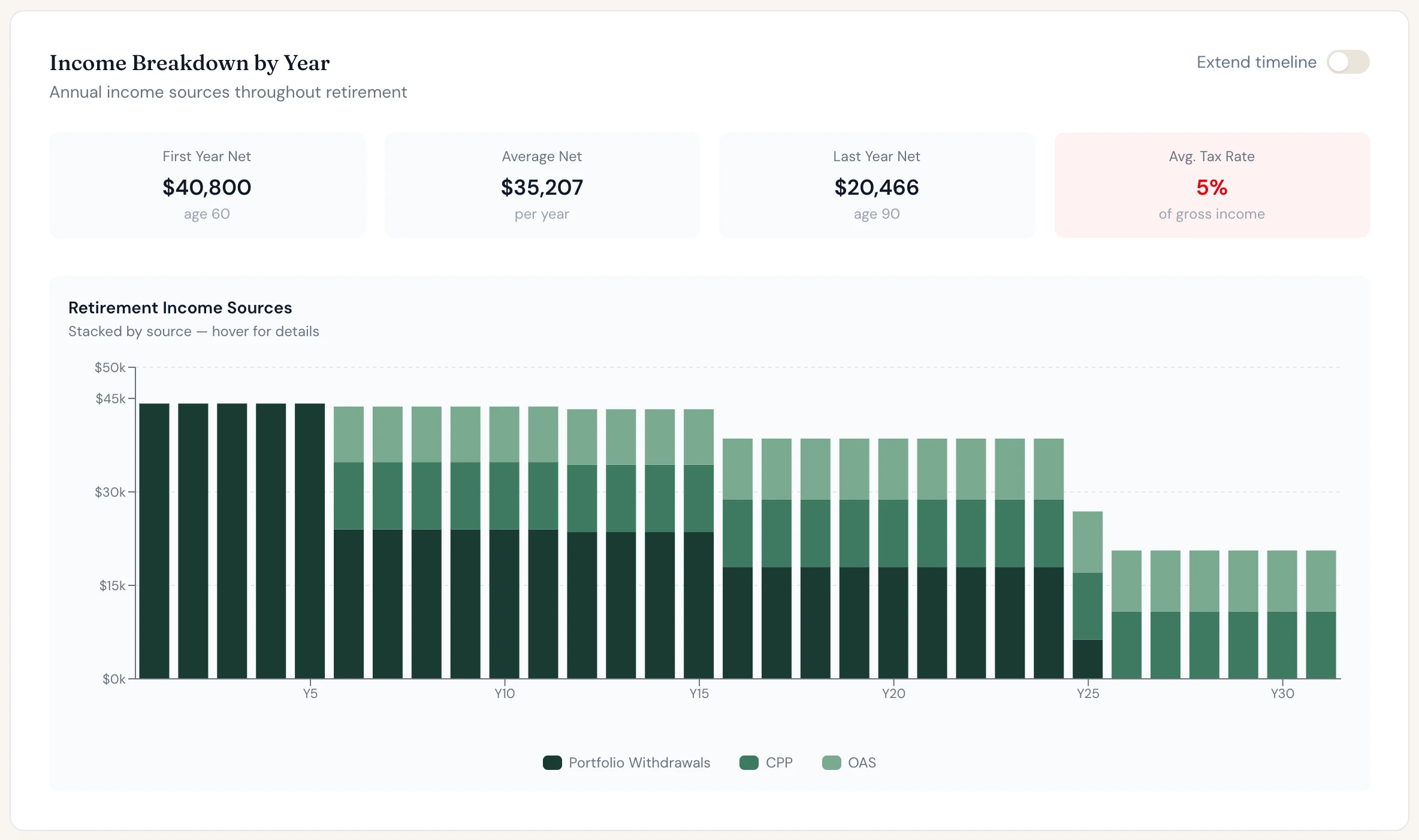
Task: Click the Y15 axis label
Action: (699, 694)
